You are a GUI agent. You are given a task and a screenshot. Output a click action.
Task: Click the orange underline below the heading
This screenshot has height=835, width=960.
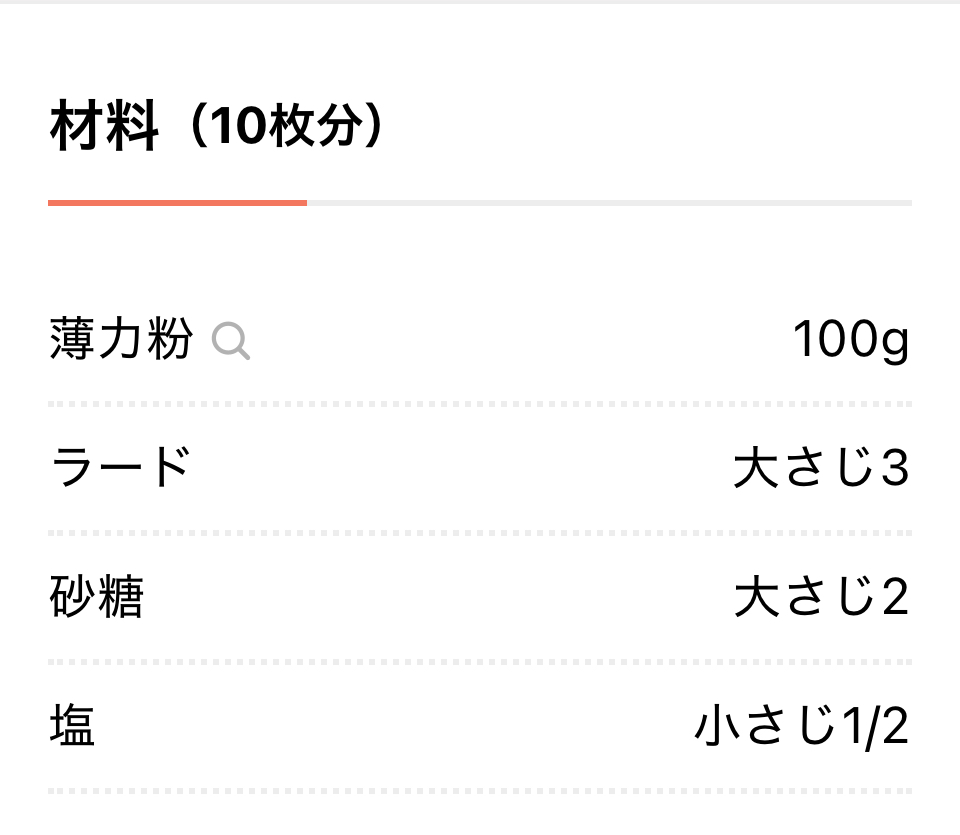pos(178,203)
